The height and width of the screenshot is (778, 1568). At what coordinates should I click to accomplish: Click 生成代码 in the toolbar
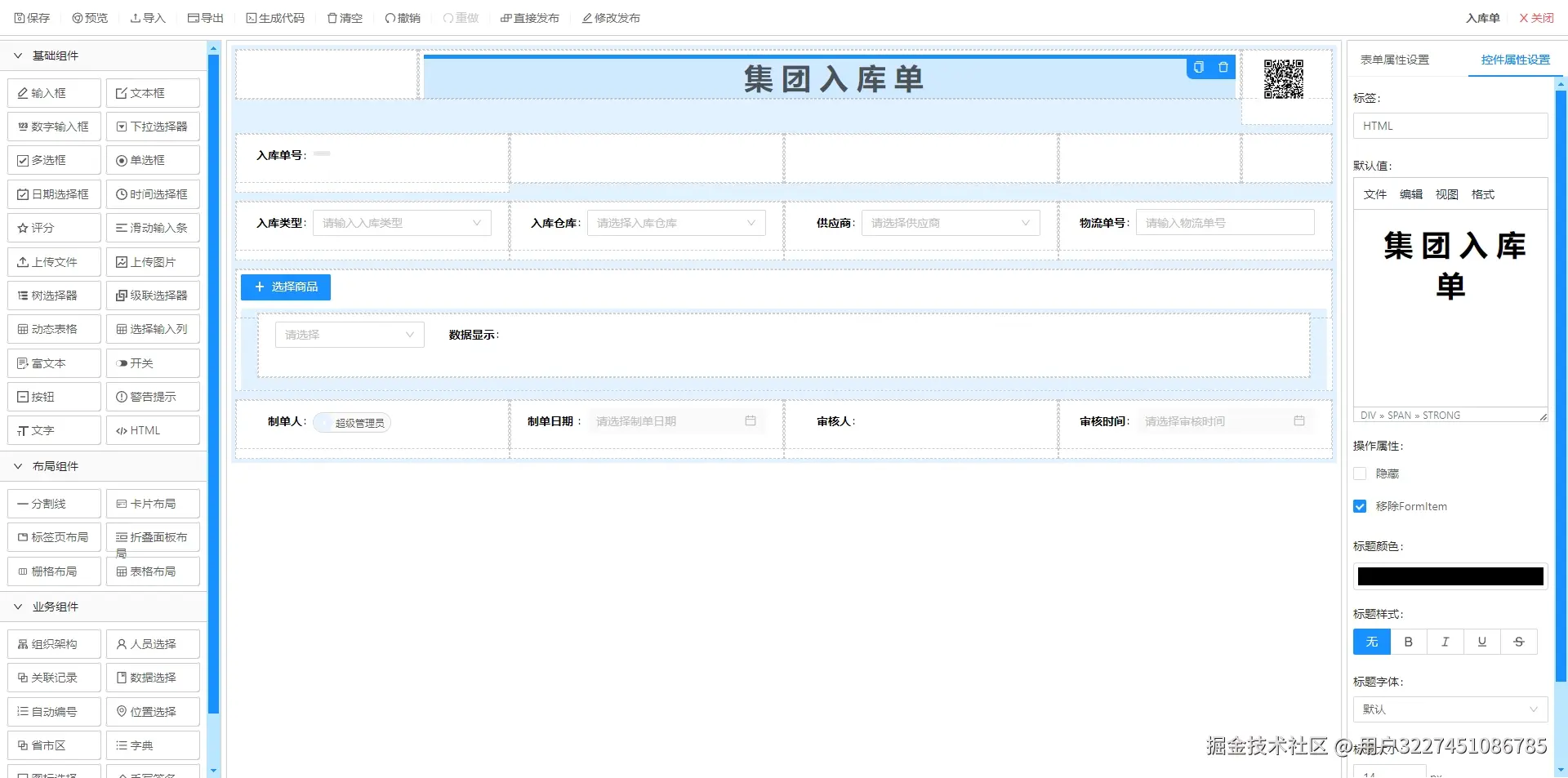tap(275, 18)
